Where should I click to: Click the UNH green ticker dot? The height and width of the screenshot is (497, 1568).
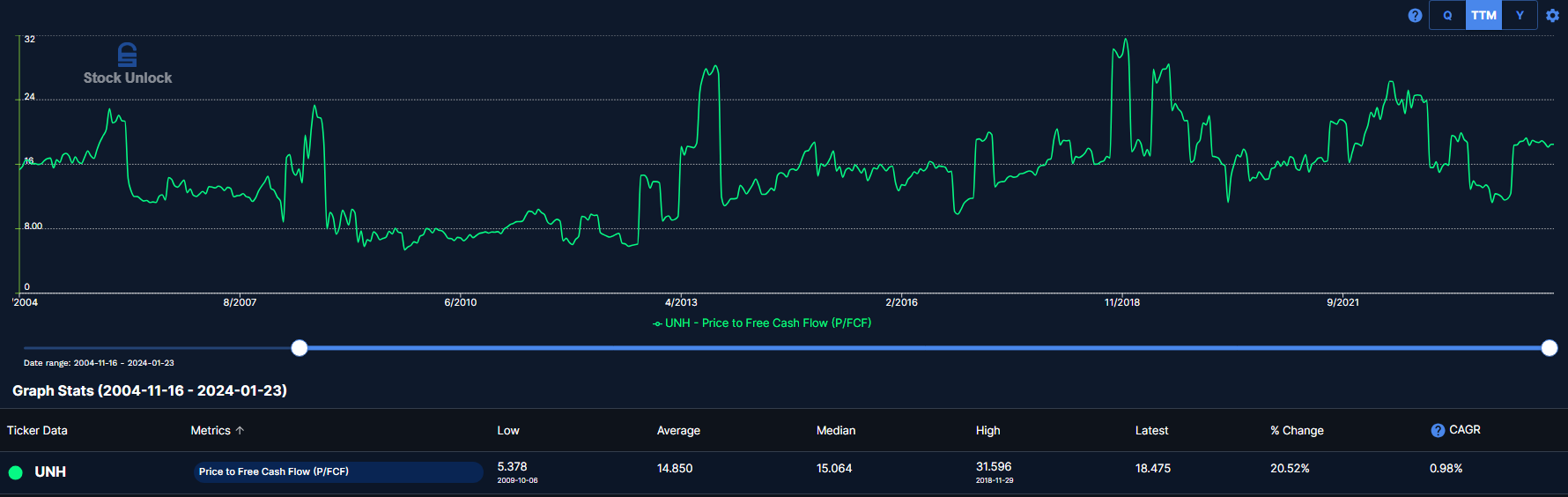point(15,472)
